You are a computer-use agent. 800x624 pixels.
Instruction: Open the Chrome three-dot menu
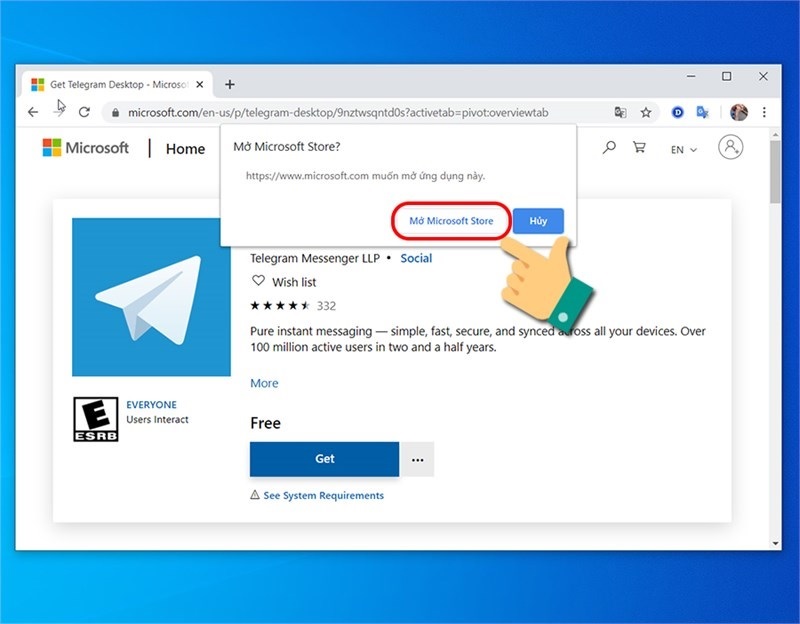tap(764, 113)
